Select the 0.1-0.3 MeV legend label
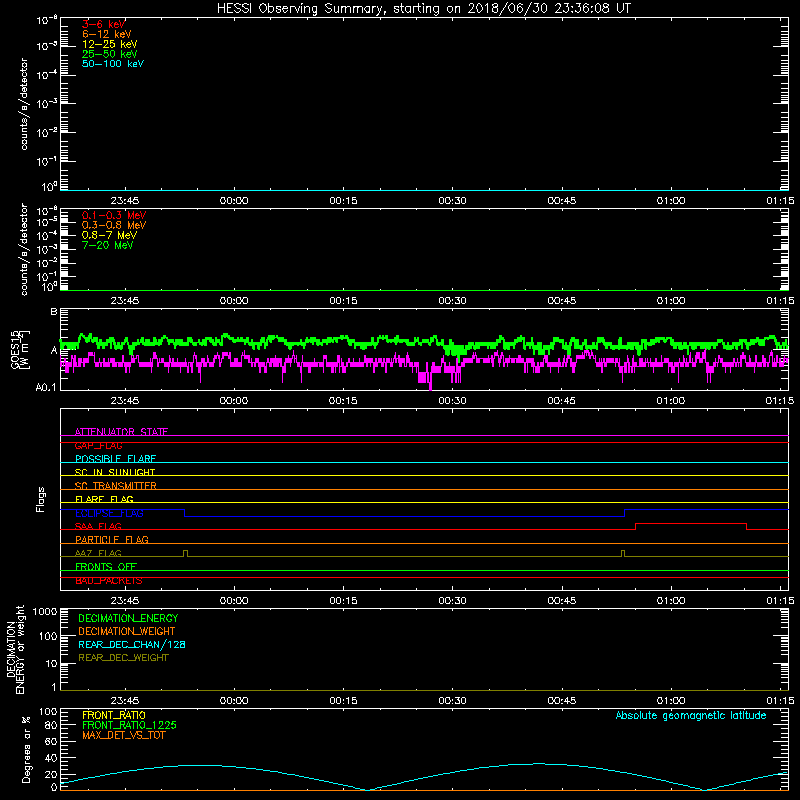Screen dimensions: 800x800 [x=114, y=215]
